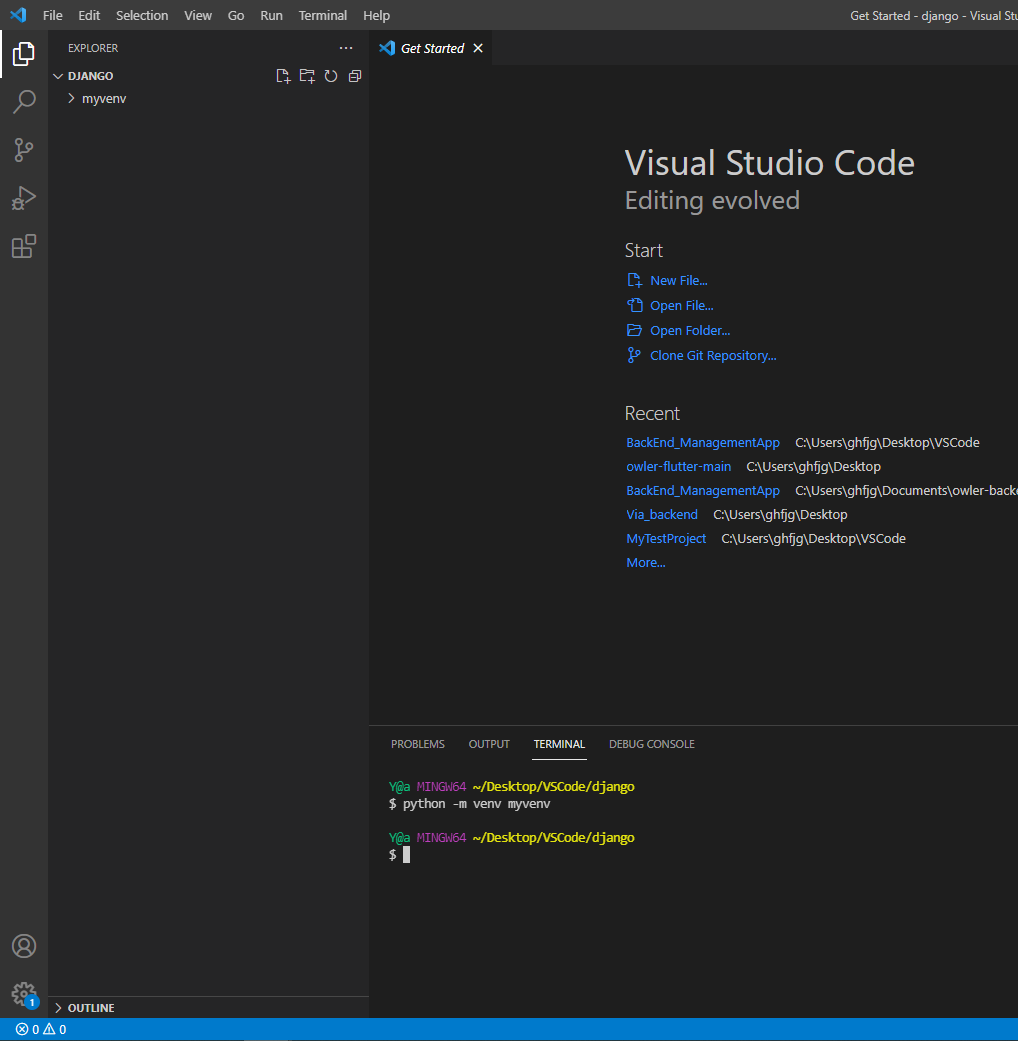Expand the myvenv folder

click(x=71, y=98)
